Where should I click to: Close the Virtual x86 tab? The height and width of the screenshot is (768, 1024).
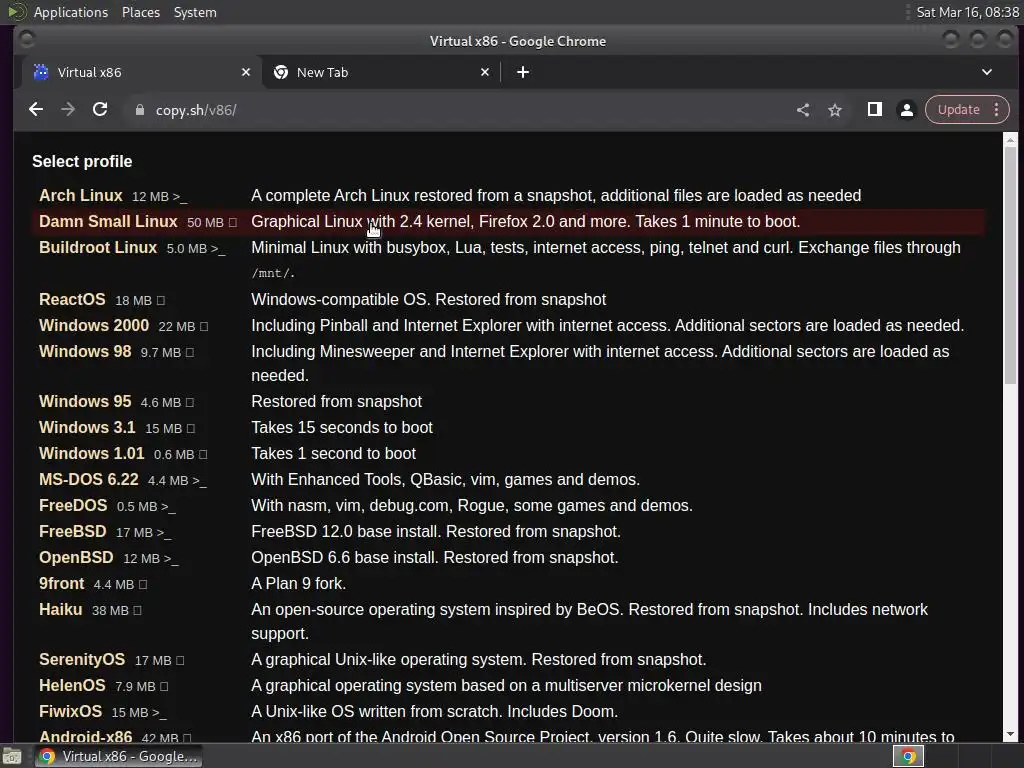coord(246,72)
